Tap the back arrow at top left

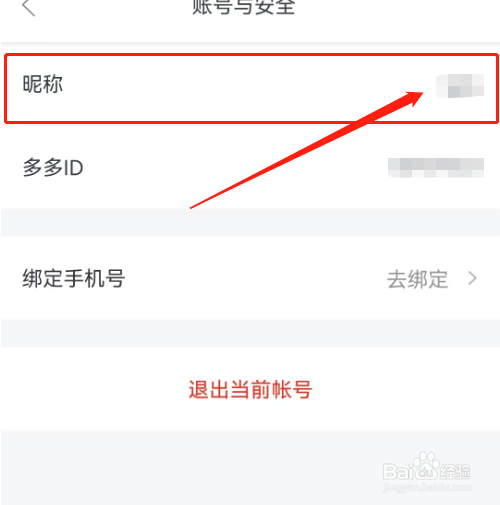click(x=29, y=7)
